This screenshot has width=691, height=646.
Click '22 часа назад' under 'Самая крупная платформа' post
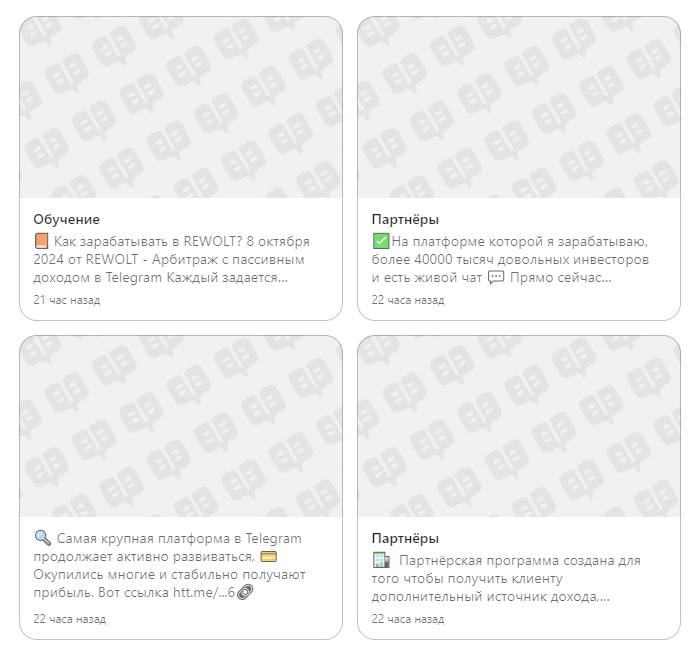pyautogui.click(x=69, y=618)
